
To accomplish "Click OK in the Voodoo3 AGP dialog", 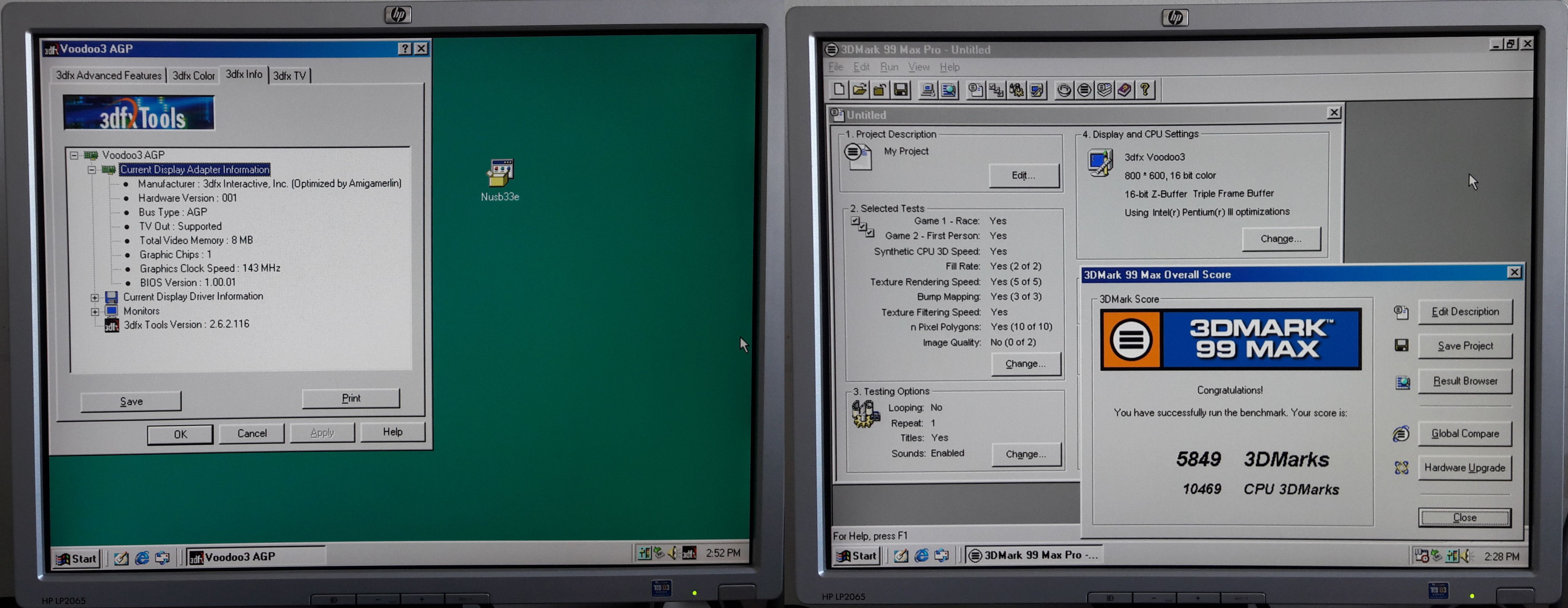I will click(x=180, y=434).
